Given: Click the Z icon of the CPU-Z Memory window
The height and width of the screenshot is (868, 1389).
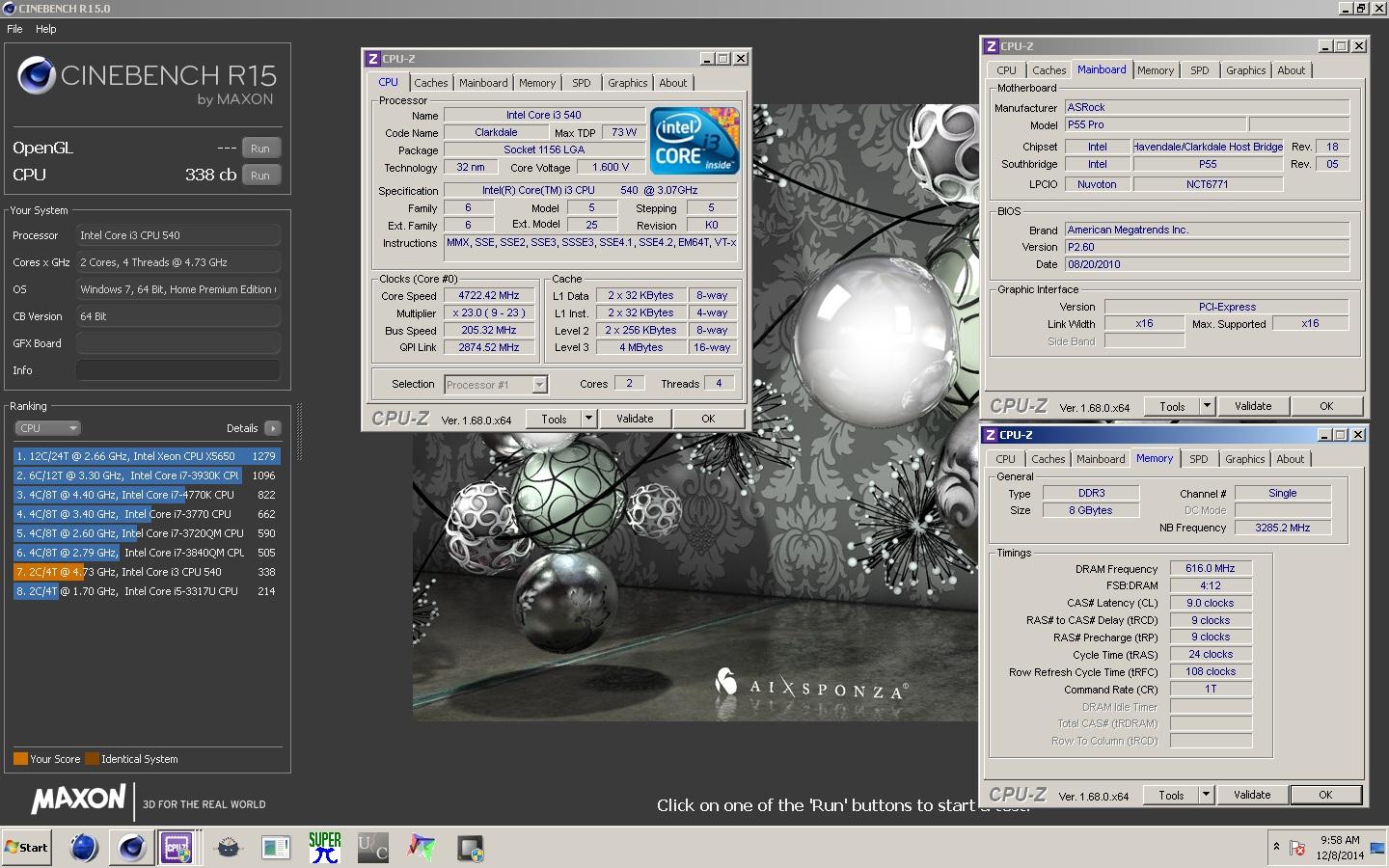Looking at the screenshot, I should point(990,435).
